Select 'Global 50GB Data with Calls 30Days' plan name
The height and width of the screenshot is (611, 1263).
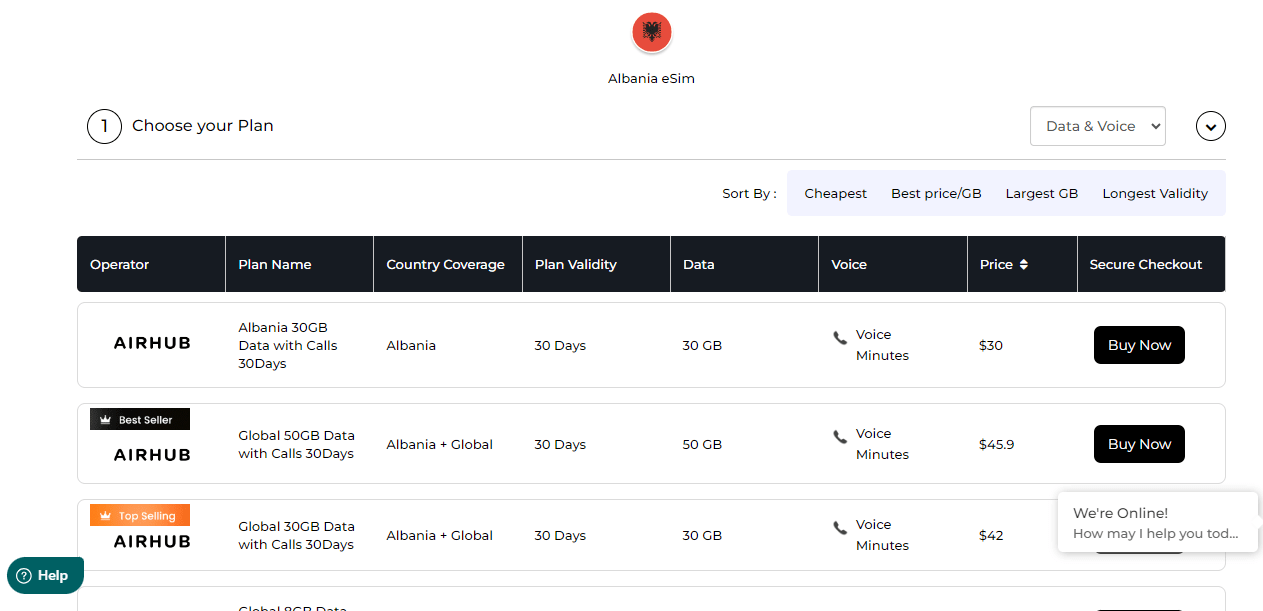297,445
